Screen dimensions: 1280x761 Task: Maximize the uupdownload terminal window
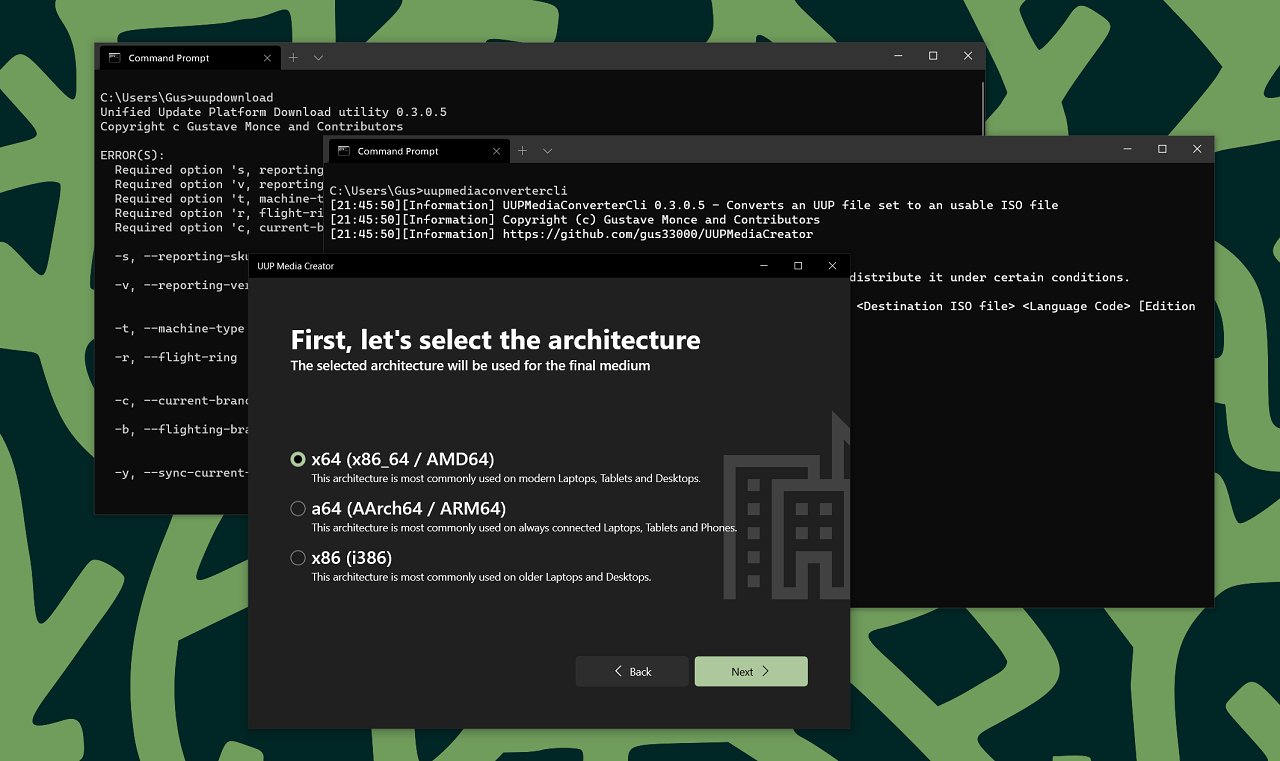click(933, 56)
